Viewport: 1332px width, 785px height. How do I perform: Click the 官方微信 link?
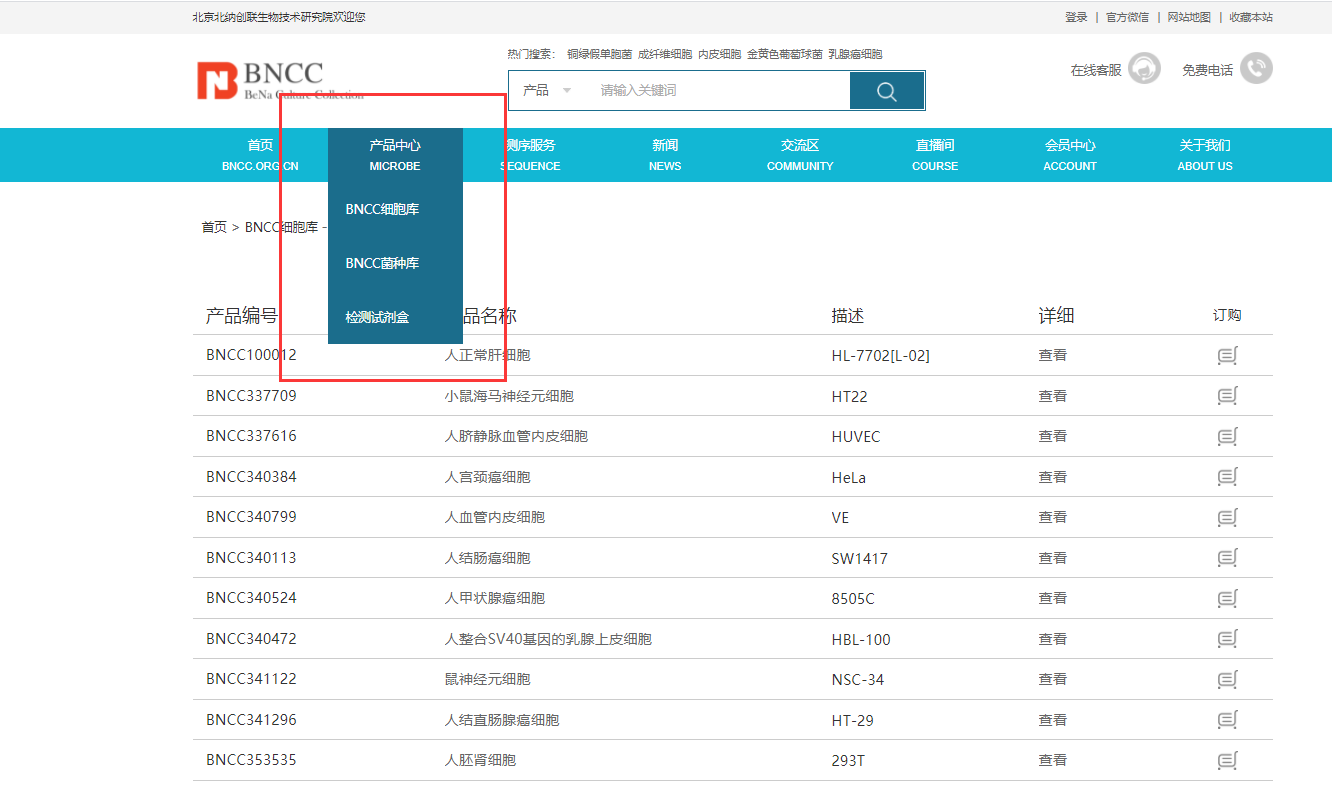pos(1127,17)
